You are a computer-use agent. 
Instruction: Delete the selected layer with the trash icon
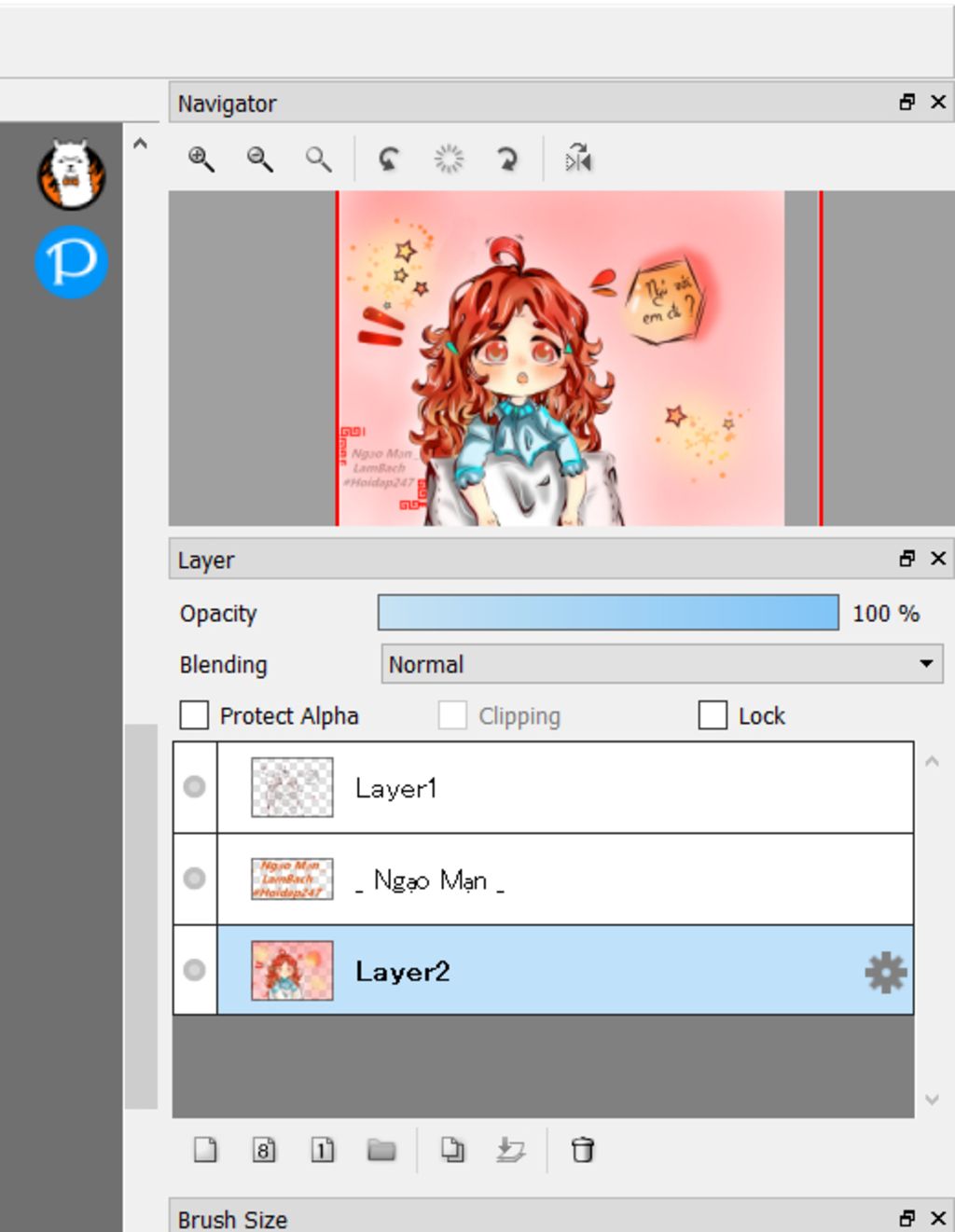(x=583, y=1150)
